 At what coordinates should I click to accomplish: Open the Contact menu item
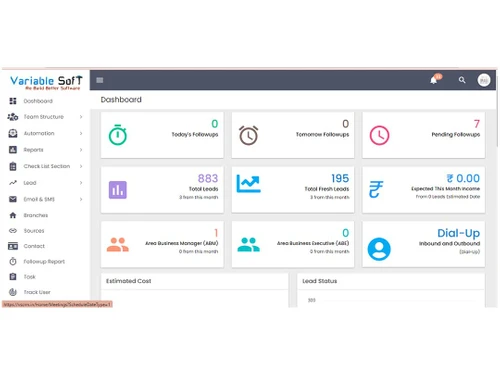pyautogui.click(x=34, y=246)
